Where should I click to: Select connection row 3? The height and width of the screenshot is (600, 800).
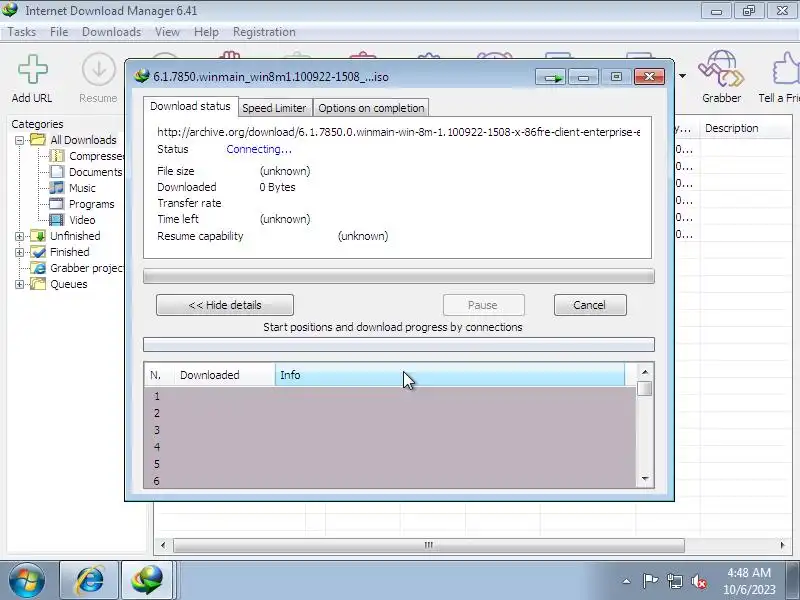pos(390,430)
